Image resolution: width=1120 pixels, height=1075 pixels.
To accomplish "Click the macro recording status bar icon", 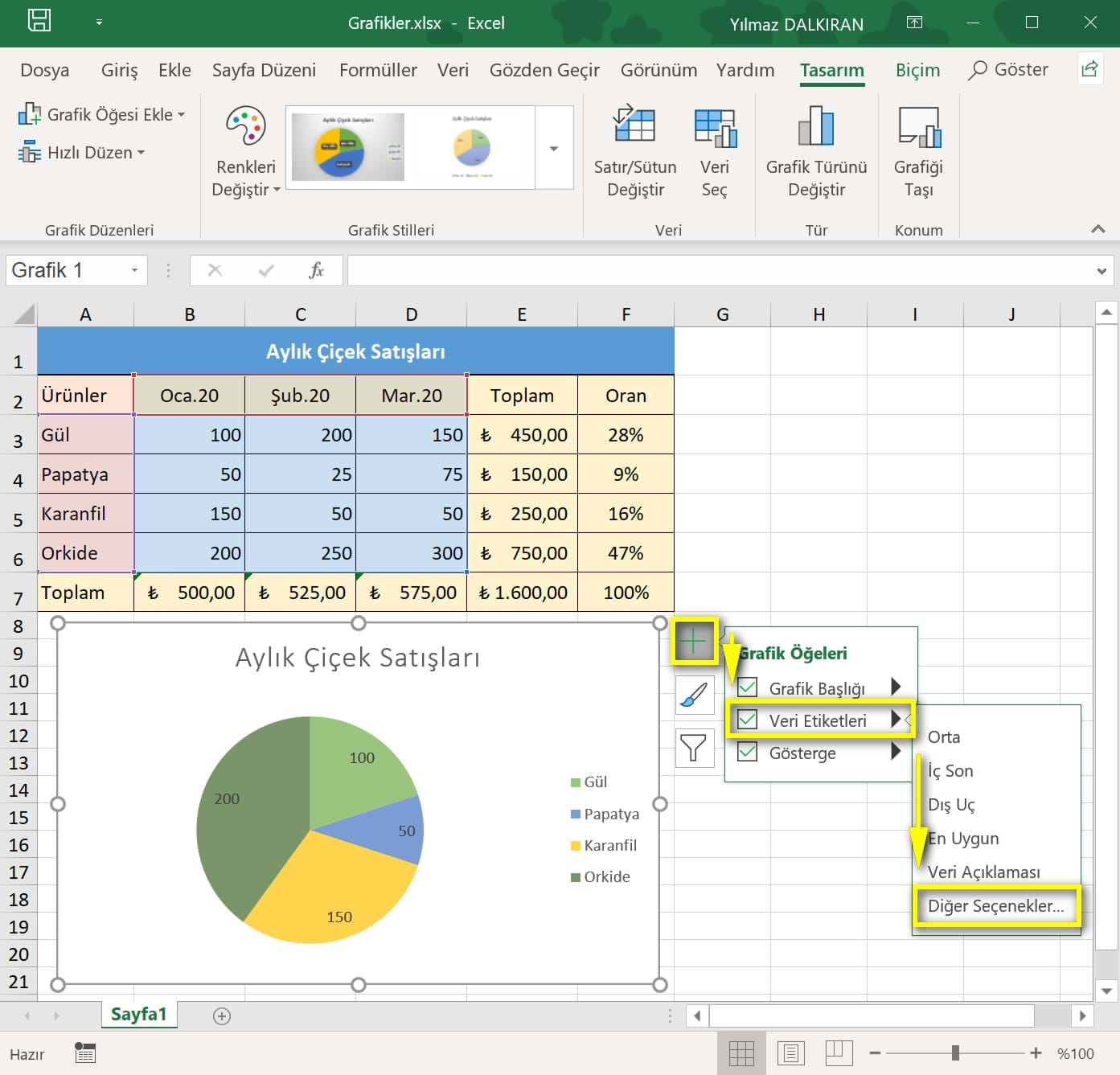I will coord(85,1052).
